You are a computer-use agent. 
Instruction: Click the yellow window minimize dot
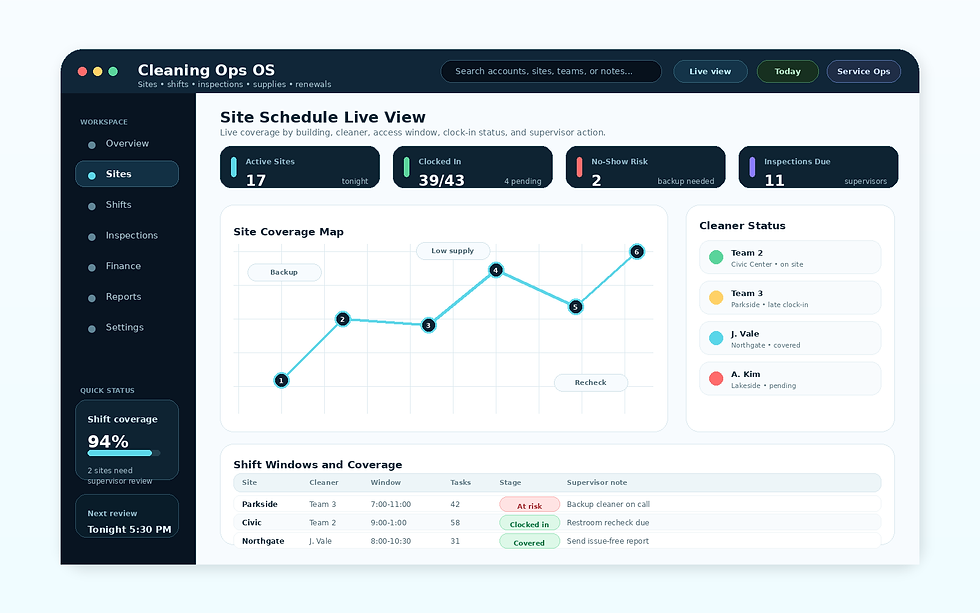[98, 71]
